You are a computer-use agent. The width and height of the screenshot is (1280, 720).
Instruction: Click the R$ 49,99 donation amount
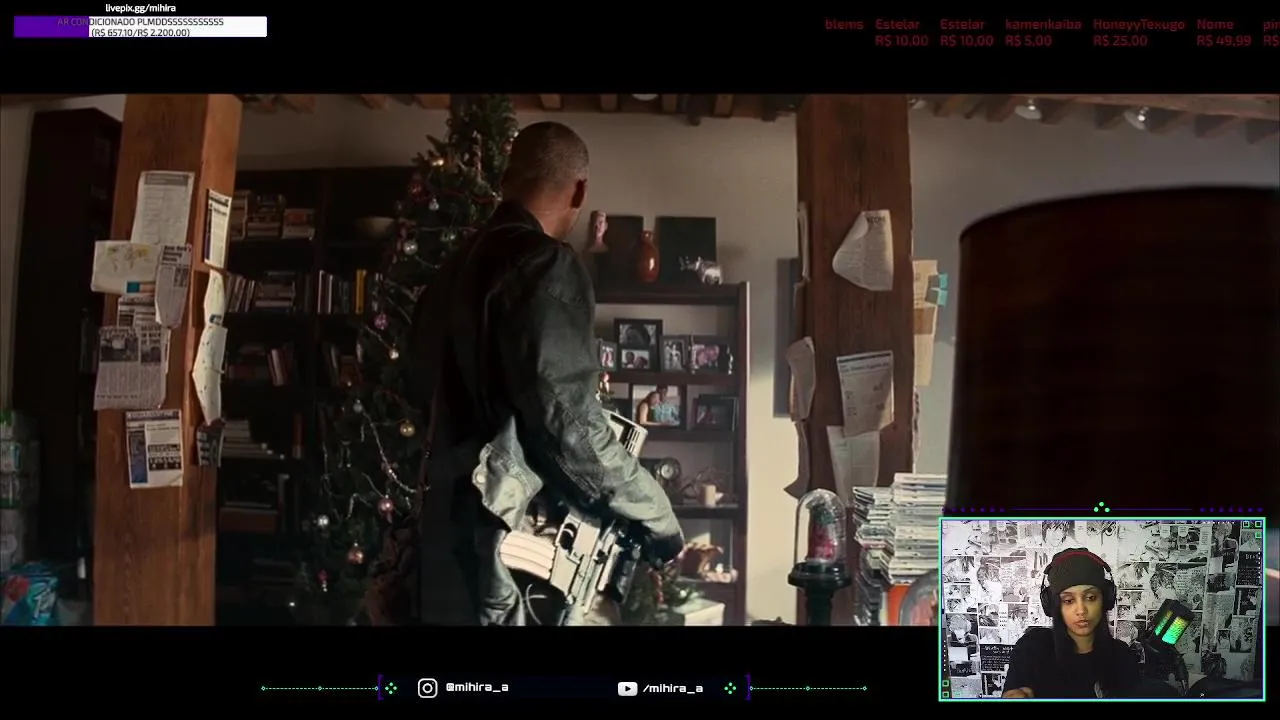[x=1223, y=41]
